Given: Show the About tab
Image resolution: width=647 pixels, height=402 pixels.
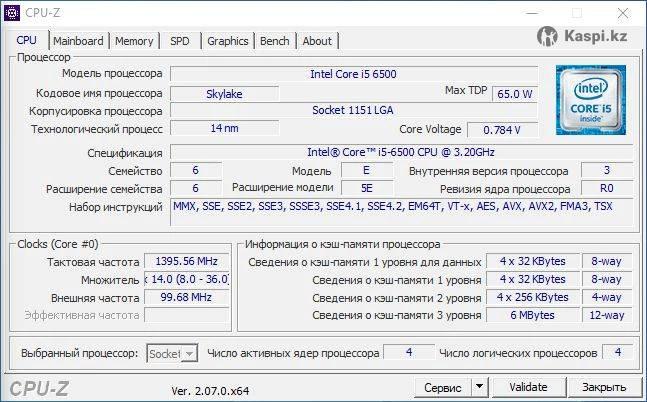Looking at the screenshot, I should click(317, 41).
